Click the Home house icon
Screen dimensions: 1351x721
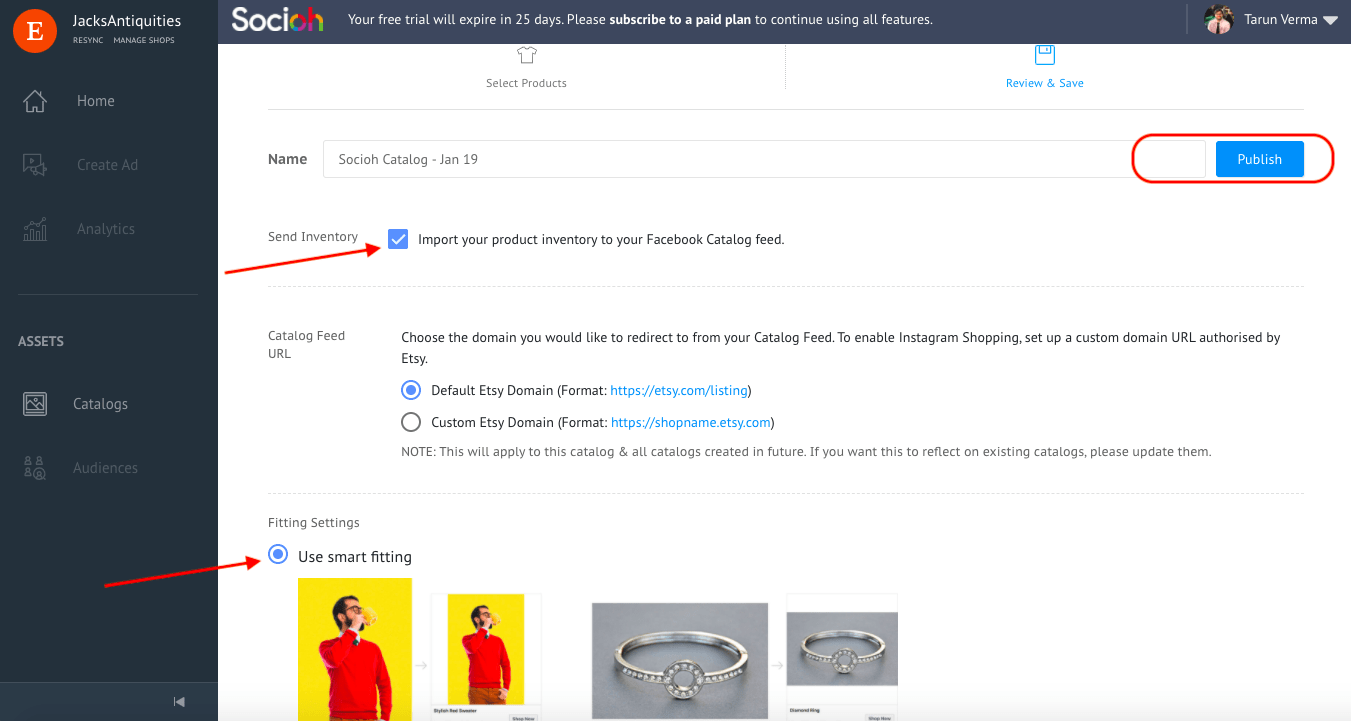(x=35, y=101)
